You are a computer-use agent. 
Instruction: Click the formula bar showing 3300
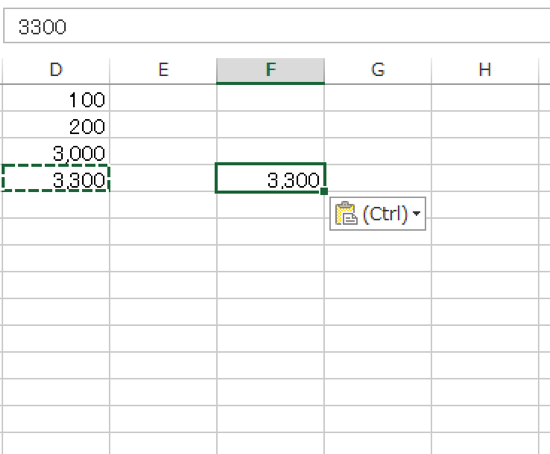277,26
